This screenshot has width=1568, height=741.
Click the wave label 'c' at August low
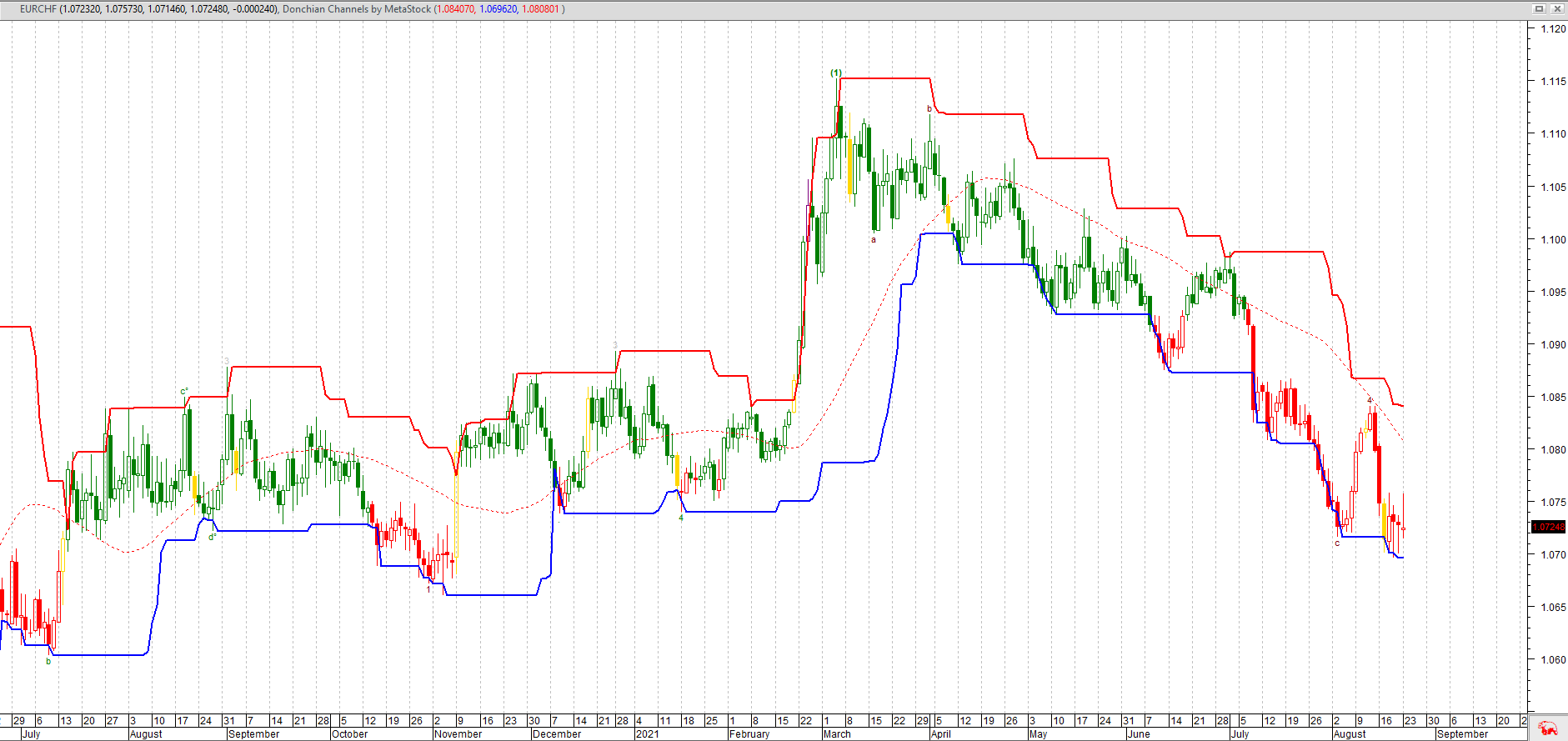coord(1337,543)
